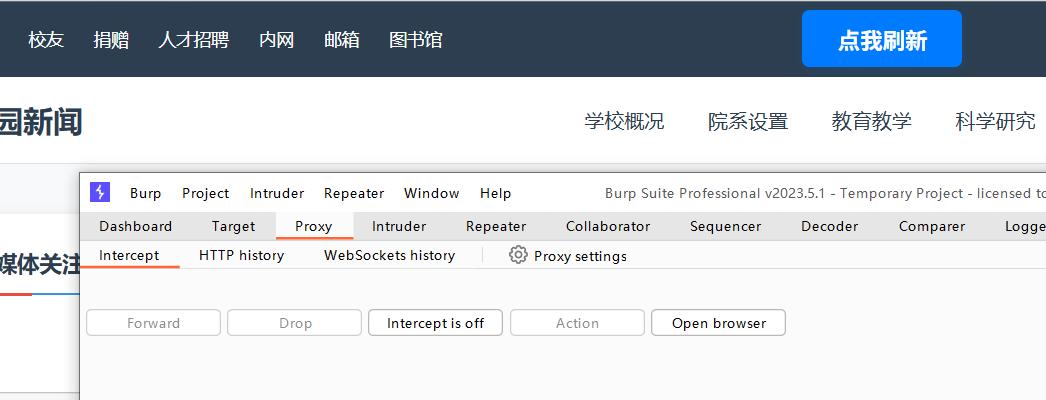Select the Proxy tab

pyautogui.click(x=314, y=227)
